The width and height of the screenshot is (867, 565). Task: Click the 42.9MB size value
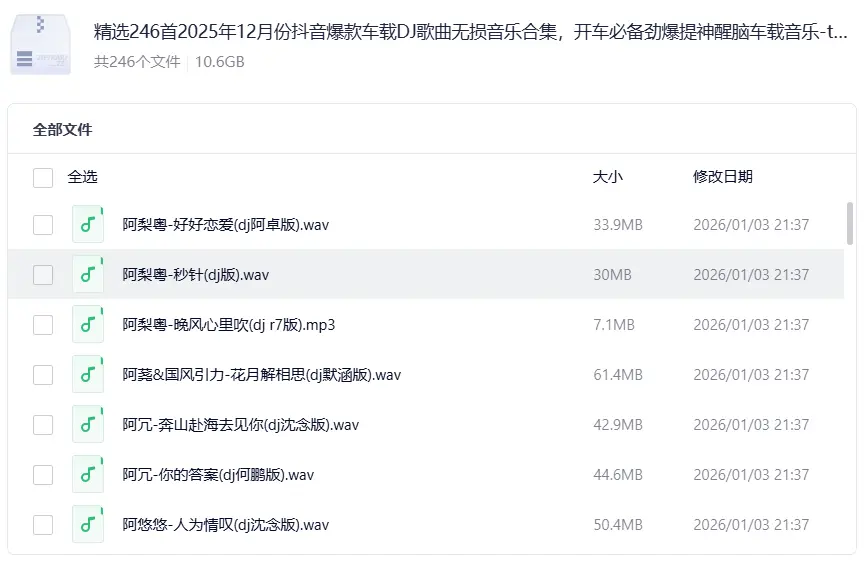pos(618,425)
